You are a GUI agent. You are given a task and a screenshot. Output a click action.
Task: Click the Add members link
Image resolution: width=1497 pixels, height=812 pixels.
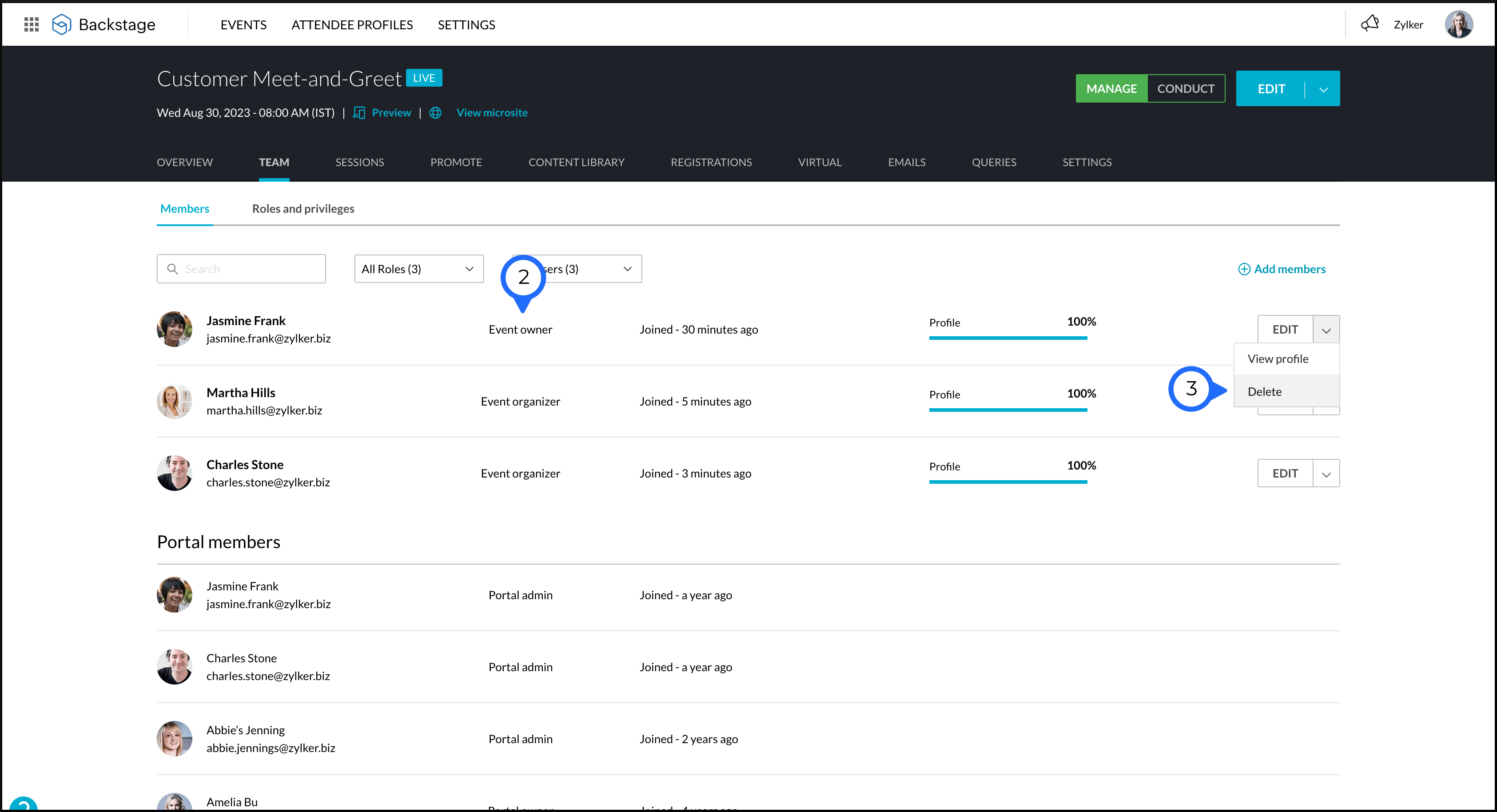[x=1290, y=269]
